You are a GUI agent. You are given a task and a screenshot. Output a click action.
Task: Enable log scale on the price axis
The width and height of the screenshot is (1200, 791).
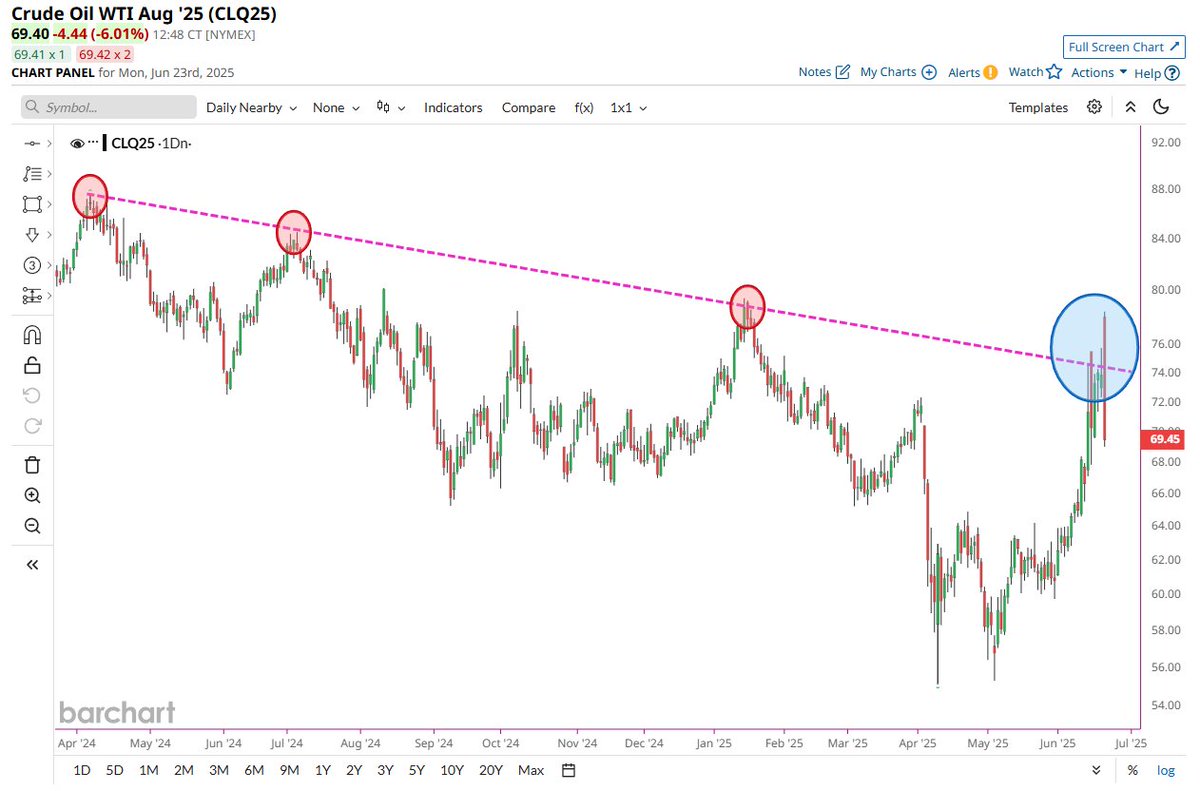coord(1167,770)
